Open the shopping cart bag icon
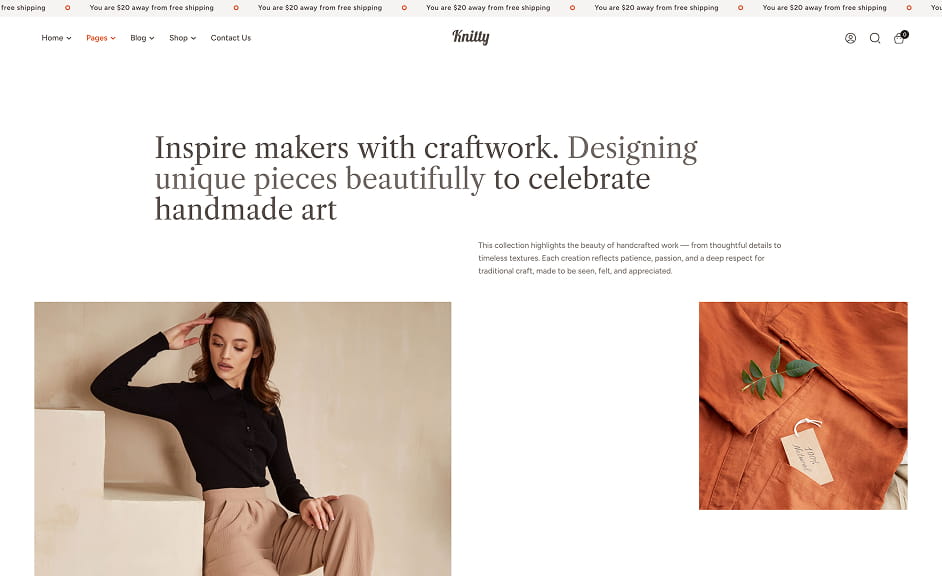Screen dimensions: 942x576 pyautogui.click(x=898, y=39)
